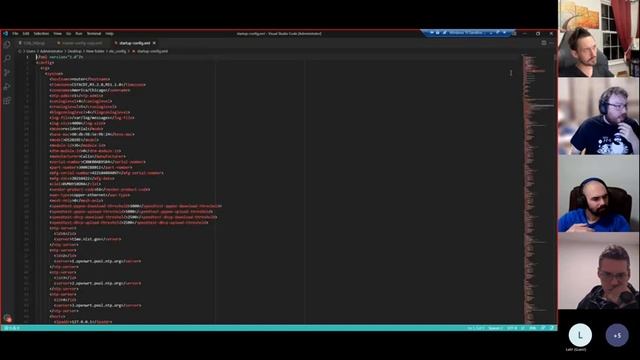640x360 pixels.
Task: Open the Extensions view in the activity bar
Action: [x=7, y=100]
